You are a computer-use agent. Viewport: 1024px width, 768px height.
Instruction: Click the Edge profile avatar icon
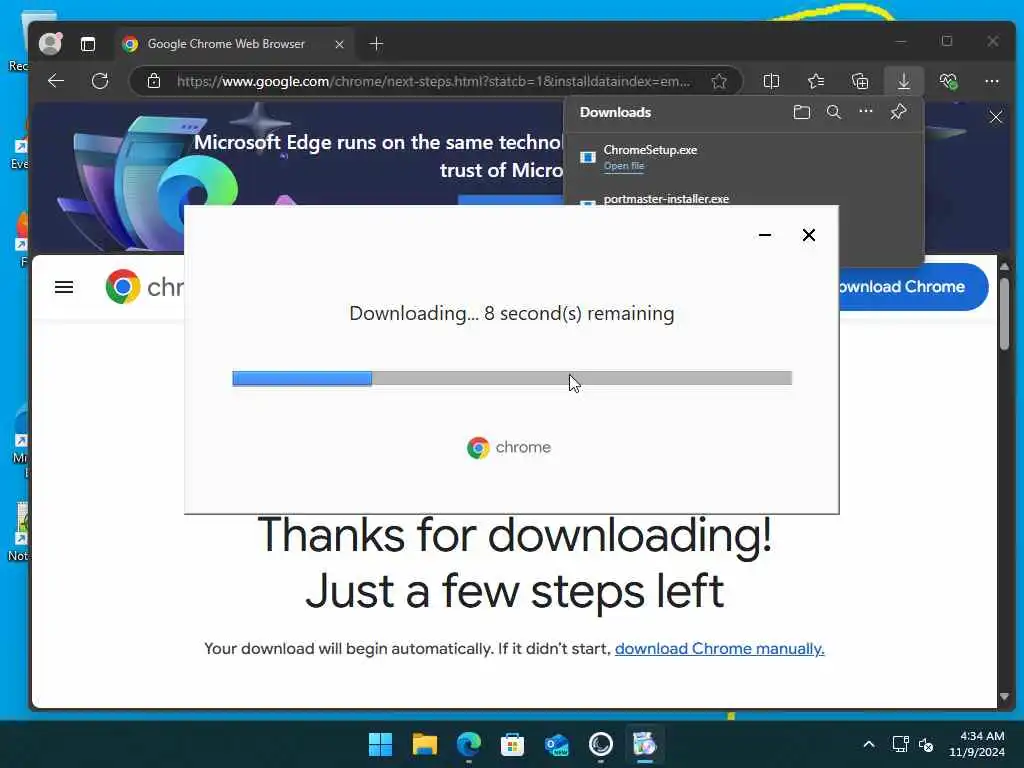[50, 44]
